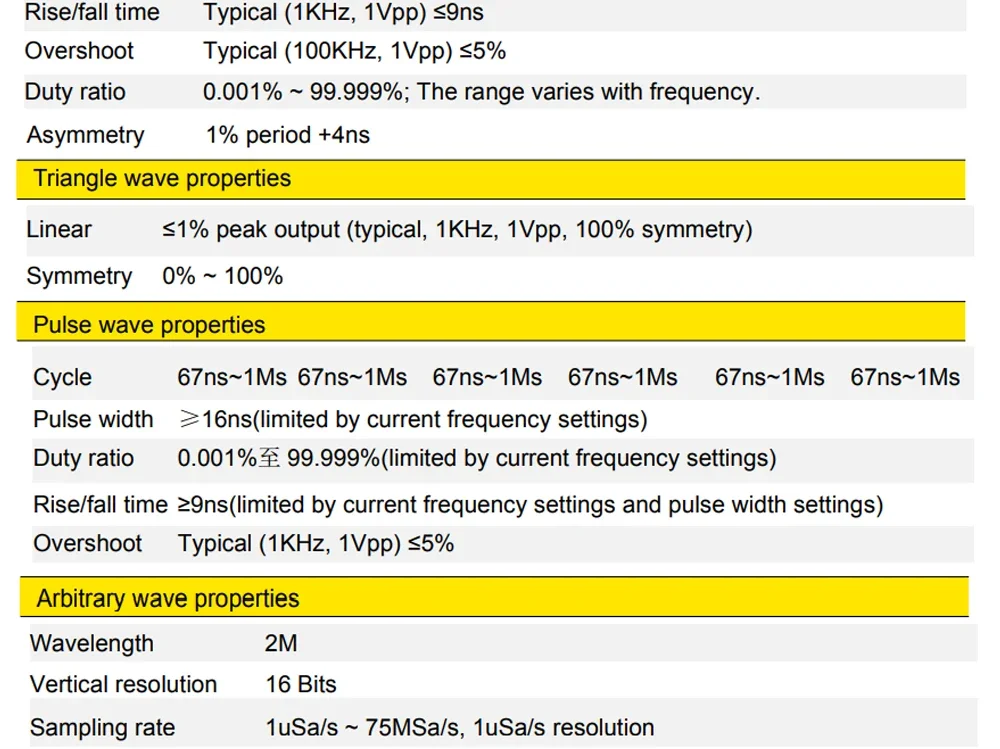Image resolution: width=1000 pixels, height=749 pixels.
Task: Click the Overshoot Typical (1KHz, 1Vpp) value
Action: pyautogui.click(x=316, y=544)
